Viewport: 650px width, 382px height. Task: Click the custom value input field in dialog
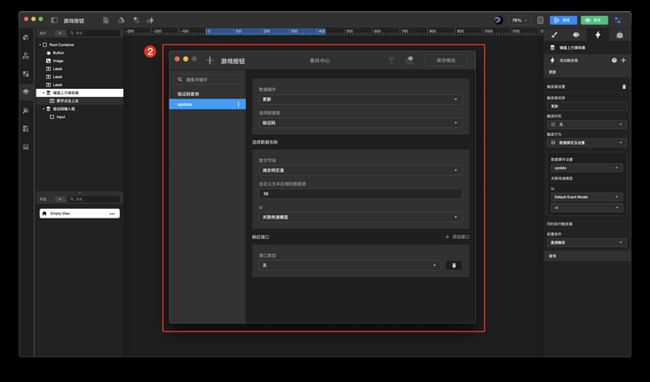360,193
